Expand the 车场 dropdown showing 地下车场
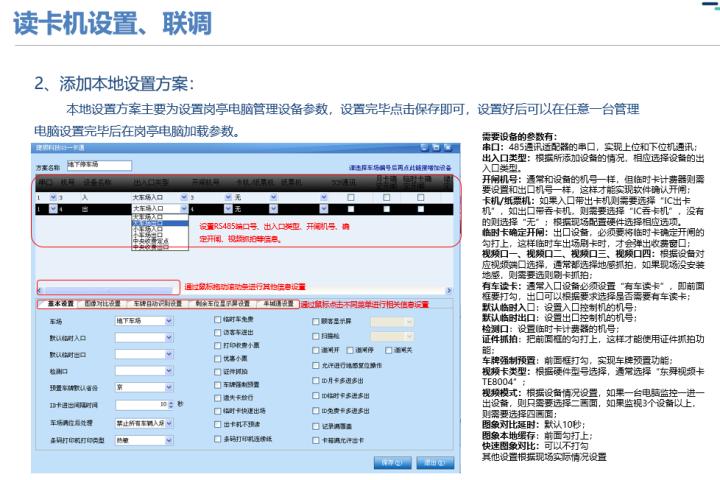 (169, 321)
